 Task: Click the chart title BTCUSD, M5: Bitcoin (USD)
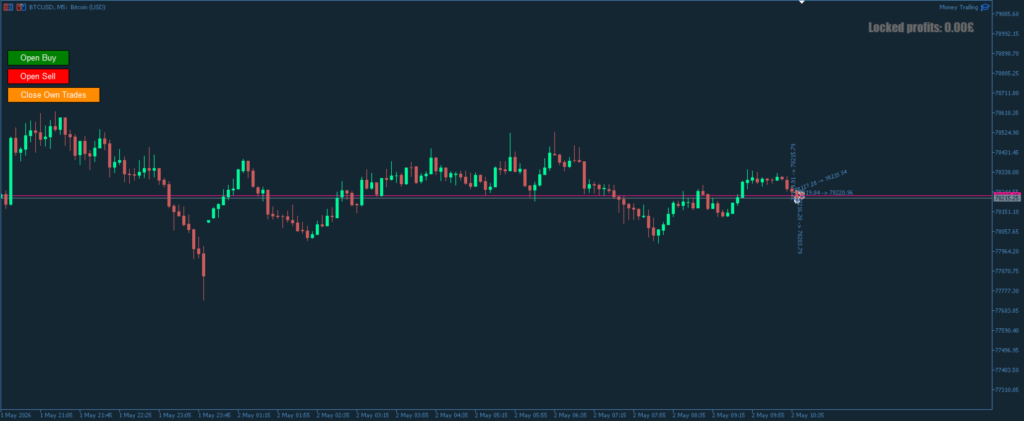tap(67, 7)
